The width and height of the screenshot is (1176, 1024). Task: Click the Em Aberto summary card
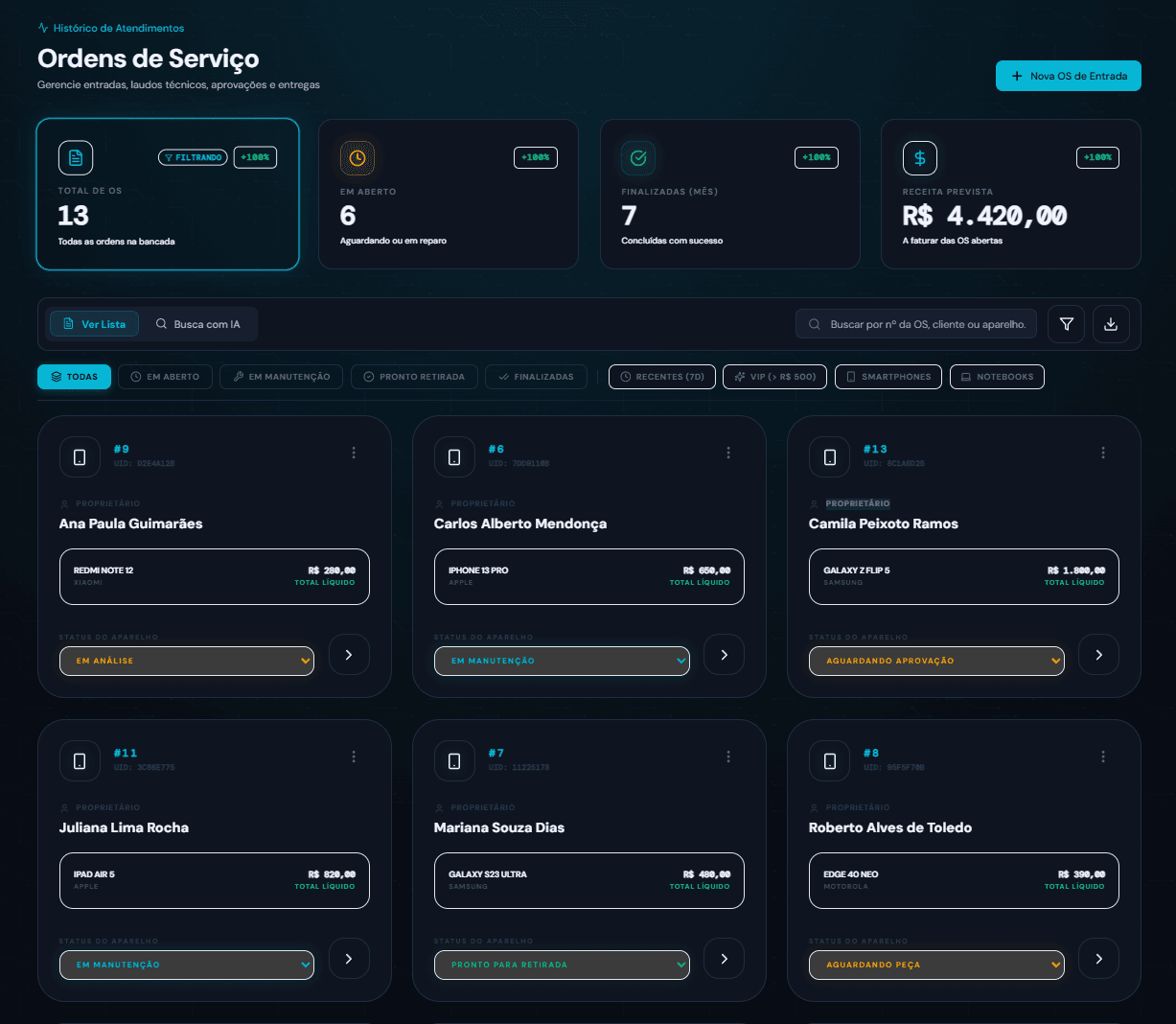449,194
